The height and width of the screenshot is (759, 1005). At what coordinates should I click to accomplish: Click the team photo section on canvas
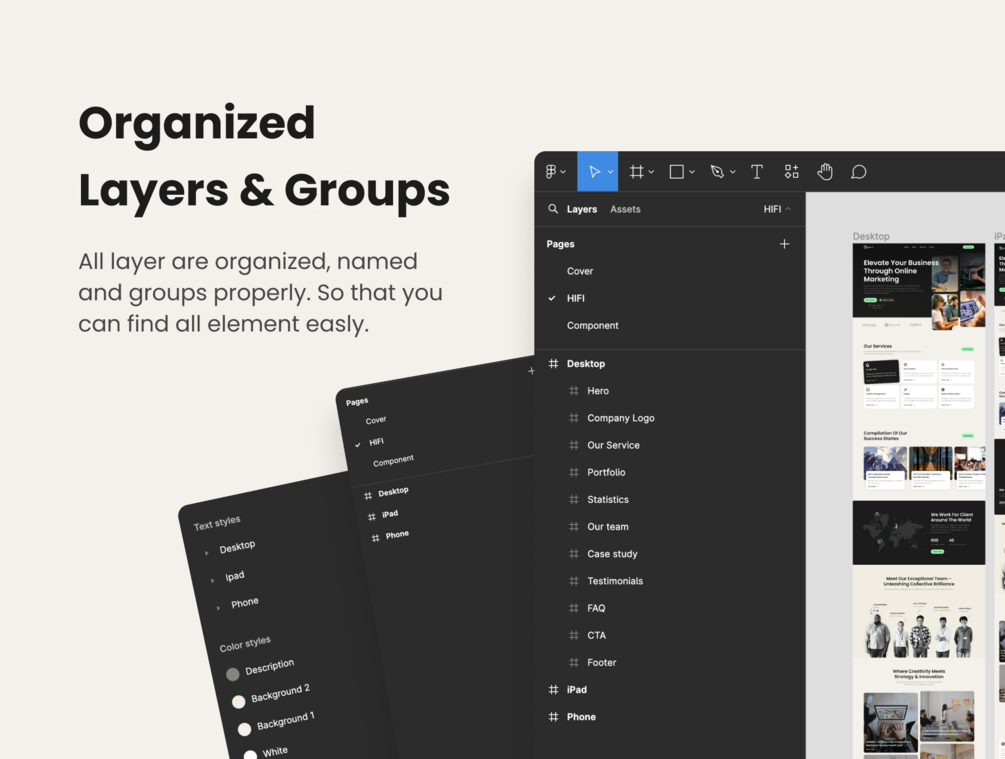pyautogui.click(x=918, y=612)
